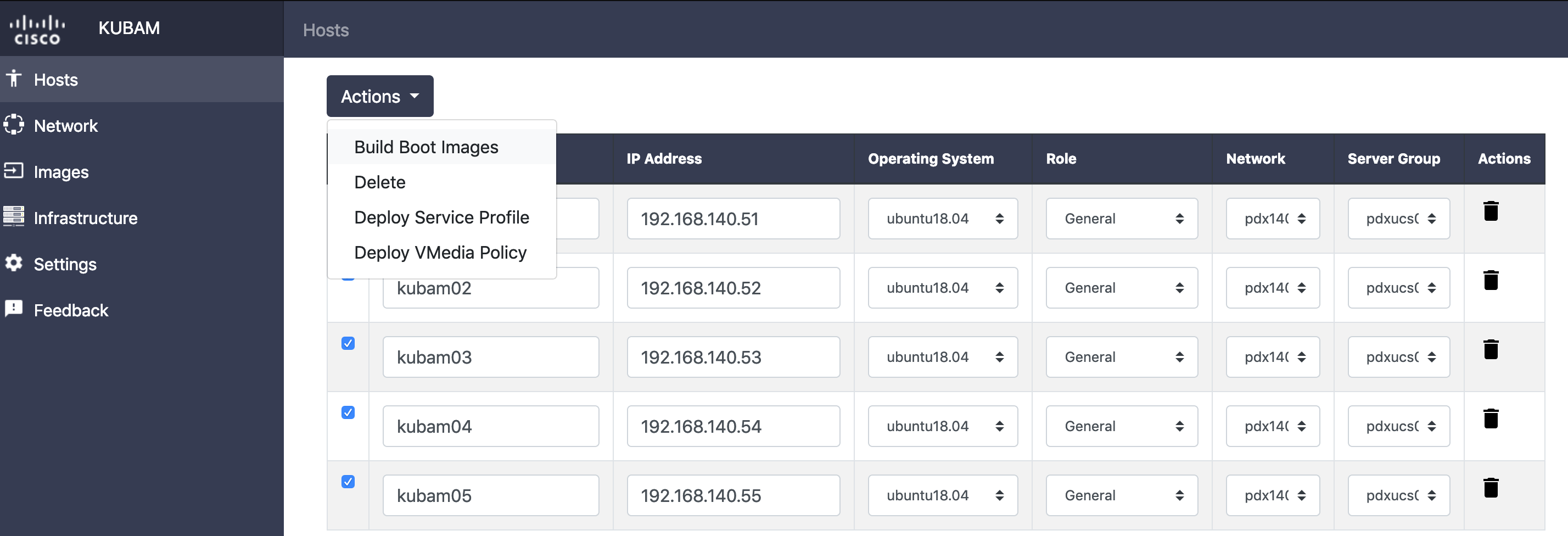Click the Settings gear icon
Screen dimensions: 1568x536
point(13,263)
